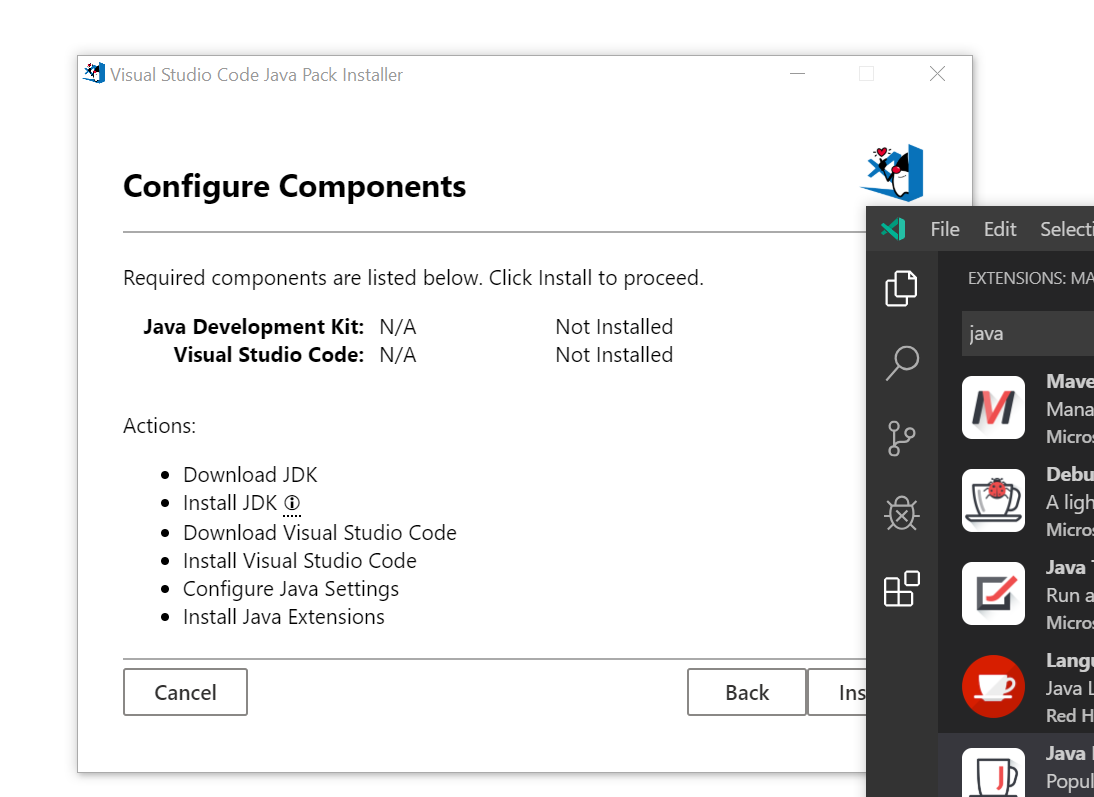
Task: Click the 'Visual Studio Code:' label
Action: pos(269,355)
